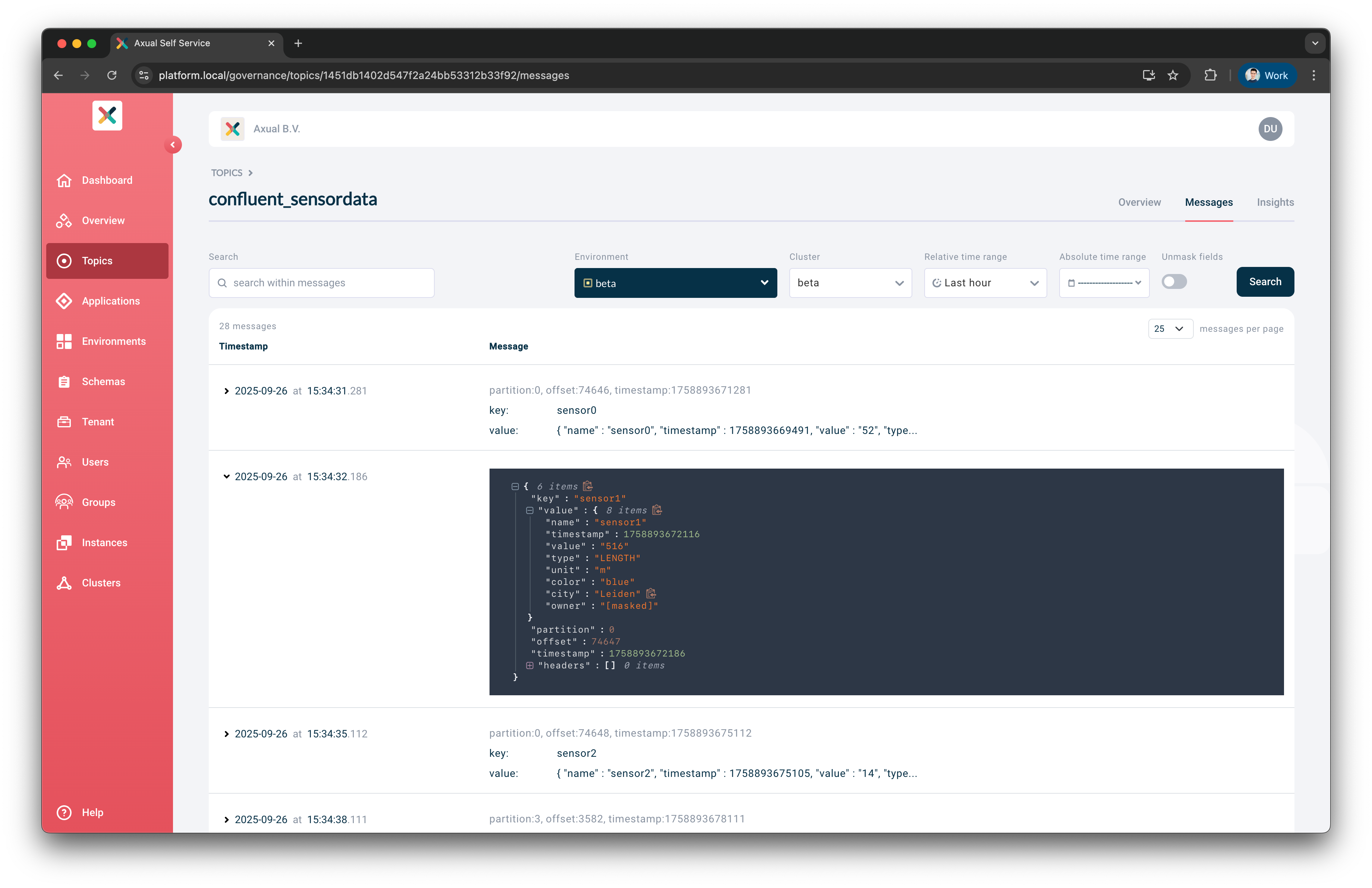The image size is (1372, 888).
Task: Go to the Clusters section
Action: (x=100, y=583)
